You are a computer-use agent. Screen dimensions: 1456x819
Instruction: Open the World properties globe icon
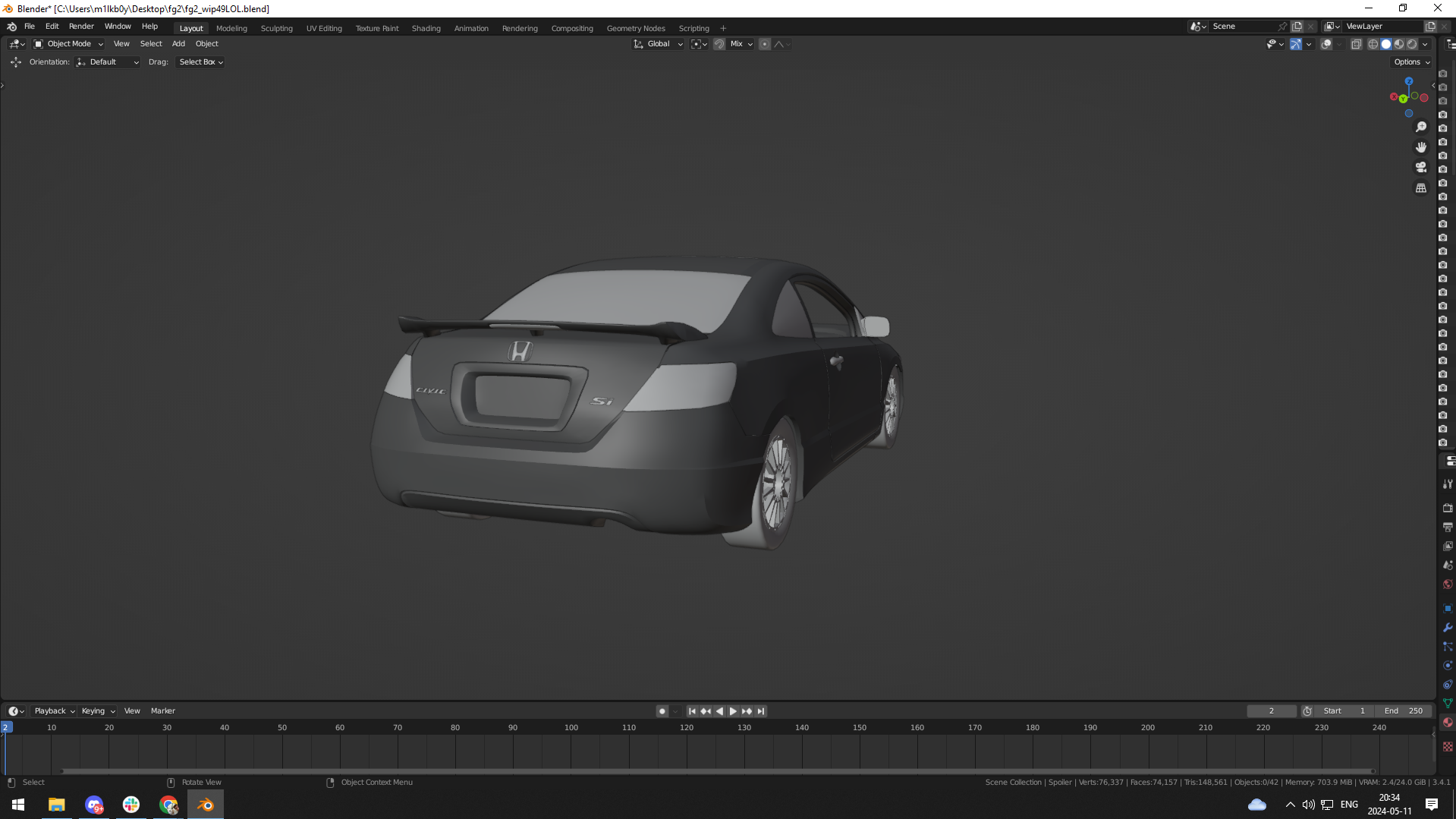tap(1448, 584)
